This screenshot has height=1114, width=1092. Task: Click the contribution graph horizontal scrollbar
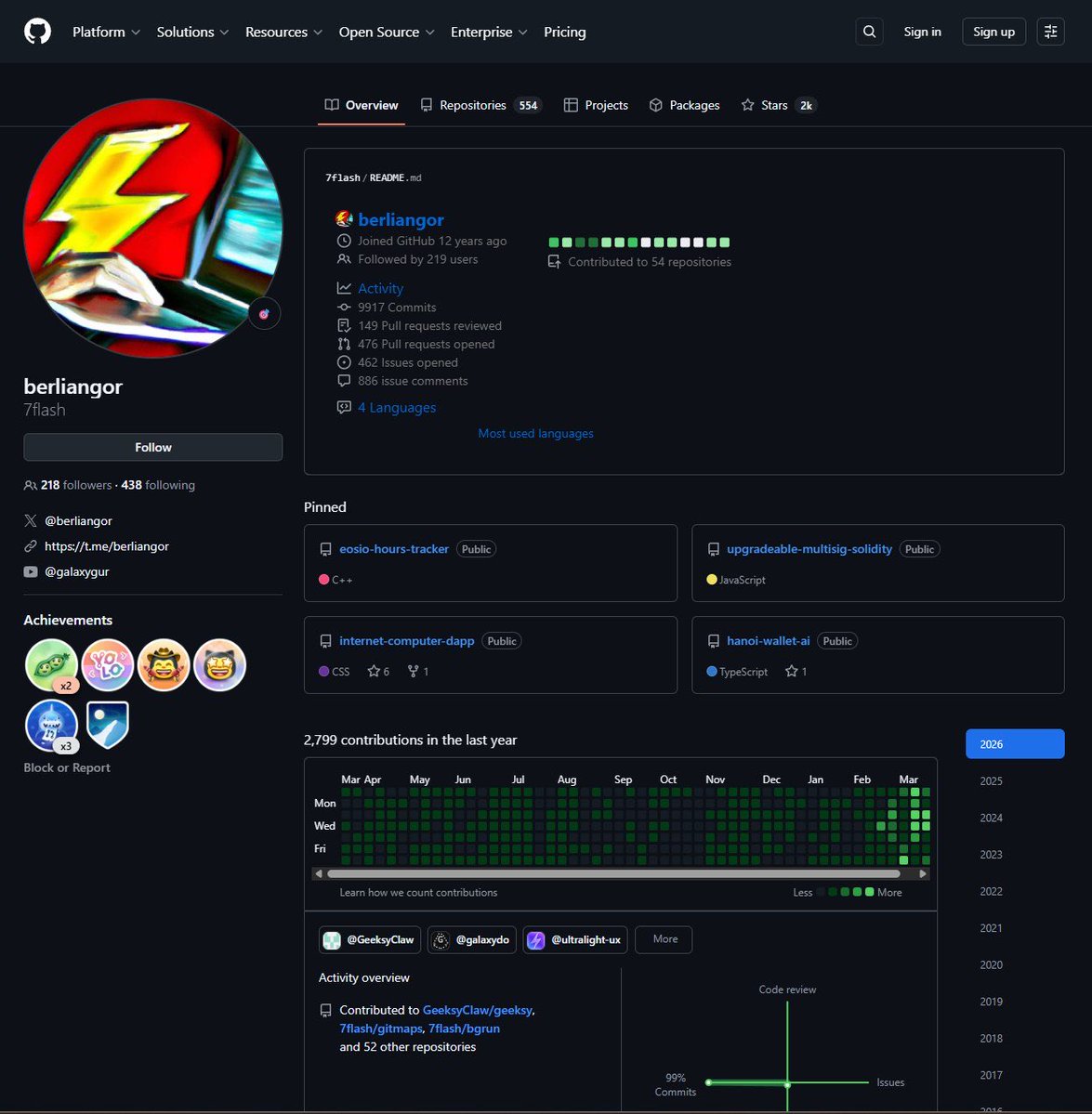[614, 874]
